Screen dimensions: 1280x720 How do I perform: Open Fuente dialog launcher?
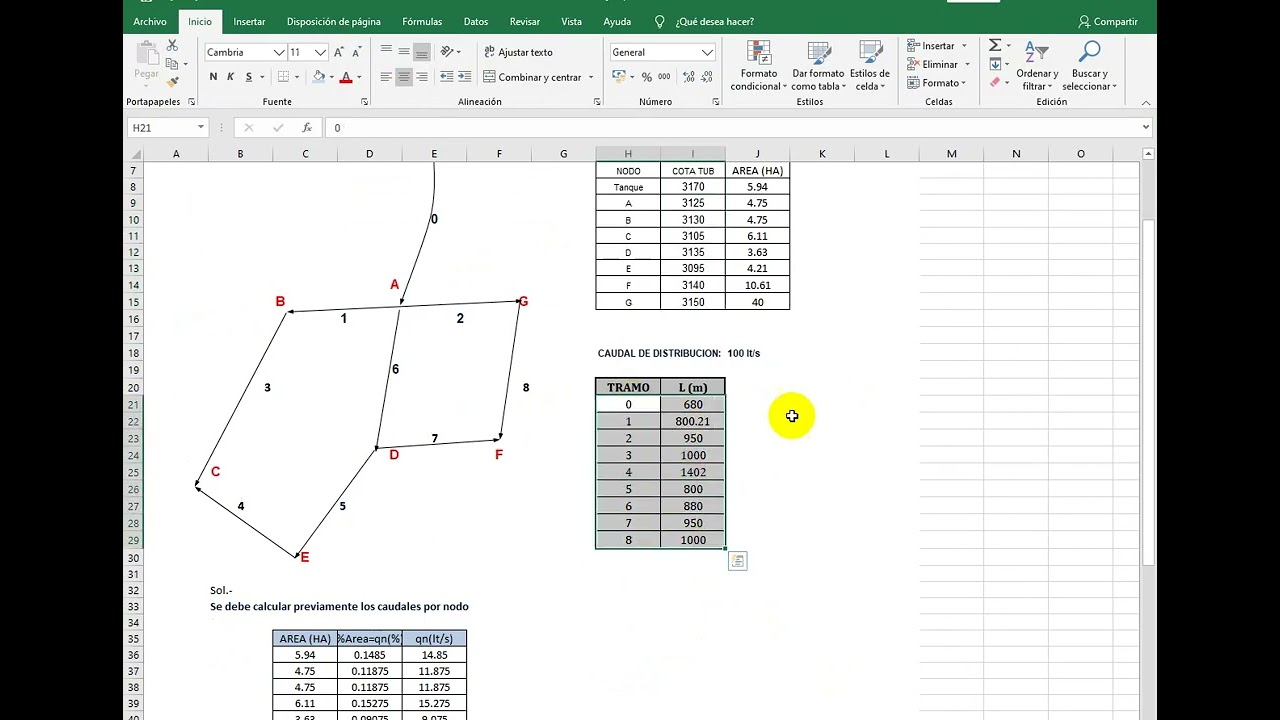(x=364, y=102)
